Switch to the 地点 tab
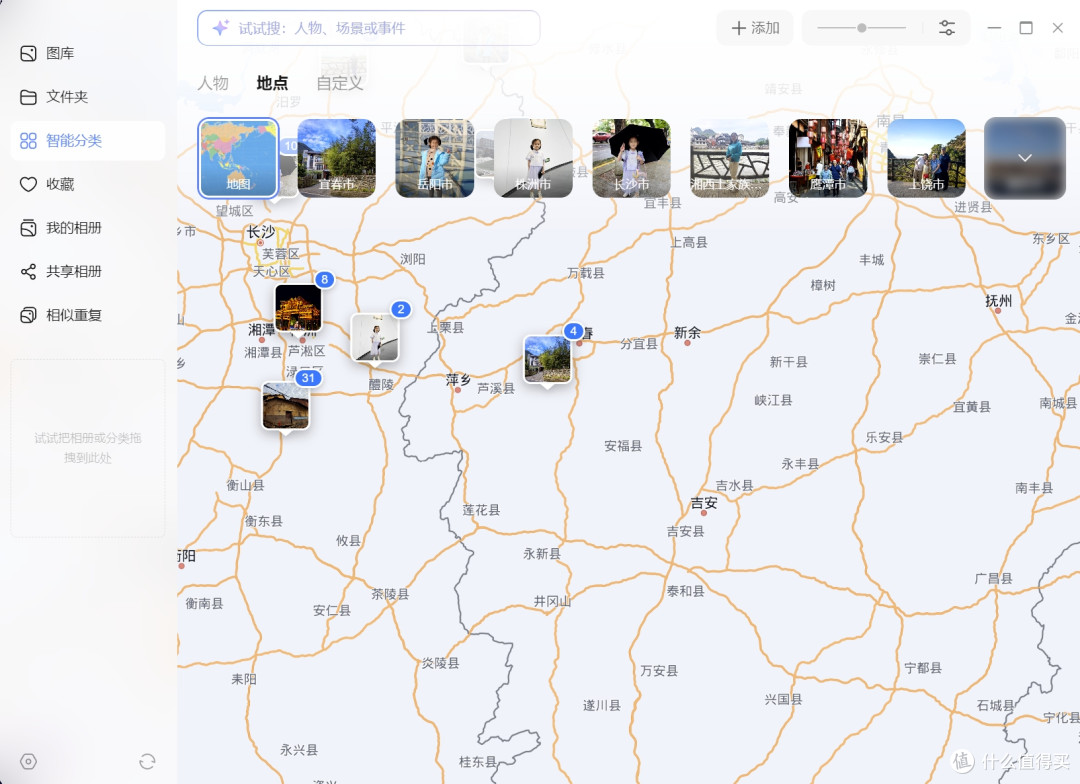This screenshot has width=1080, height=784. tap(272, 83)
